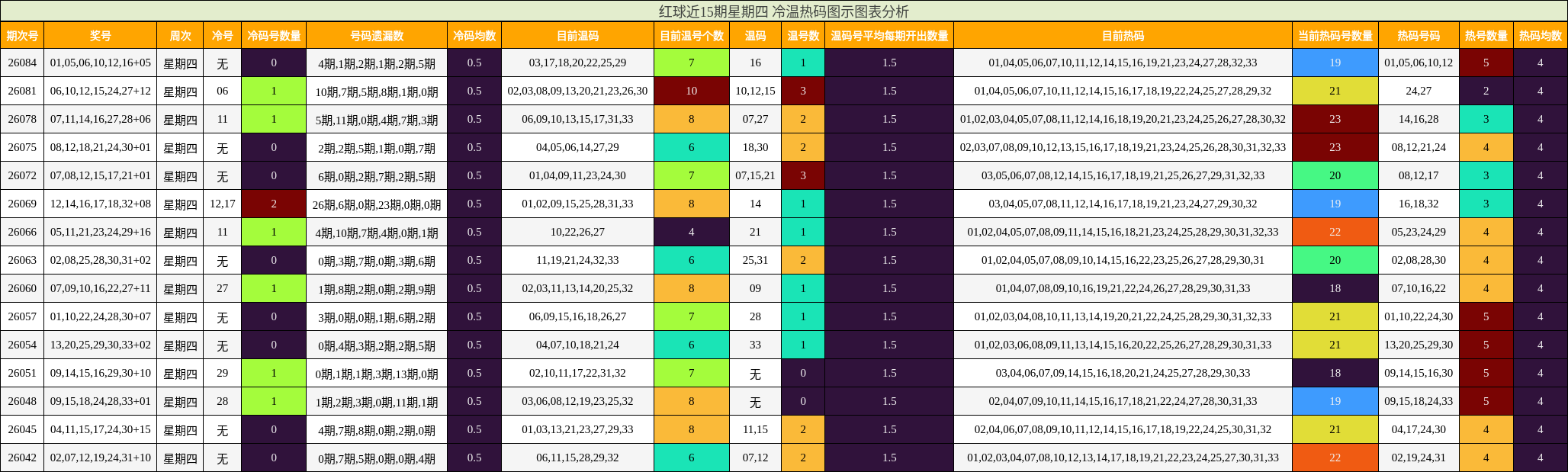Select period number 26069
Image resolution: width=1568 pixels, height=472 pixels.
(22, 204)
